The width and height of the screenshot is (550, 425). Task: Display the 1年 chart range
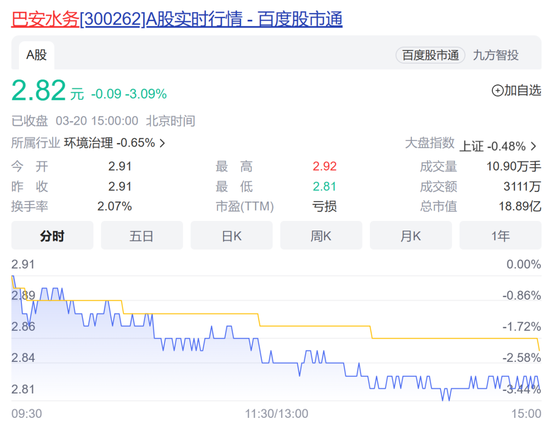[x=500, y=235]
